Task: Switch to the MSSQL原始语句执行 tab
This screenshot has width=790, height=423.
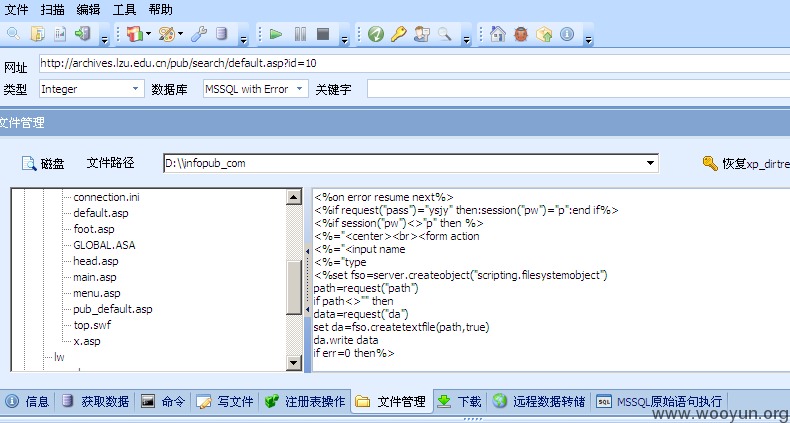Action: tap(660, 401)
